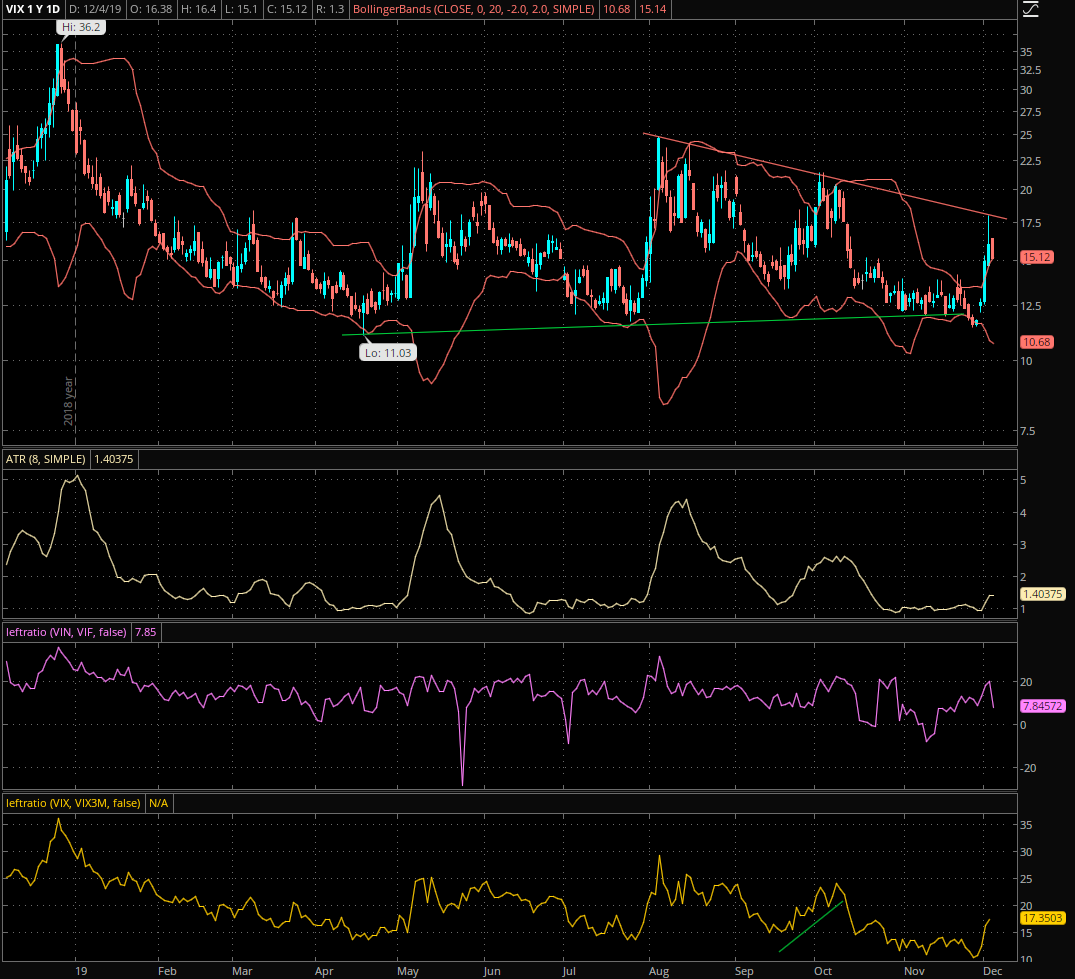The width and height of the screenshot is (1075, 979).
Task: Select the leftratio (VIX, VIX3M, false) study label
Action: (x=72, y=803)
